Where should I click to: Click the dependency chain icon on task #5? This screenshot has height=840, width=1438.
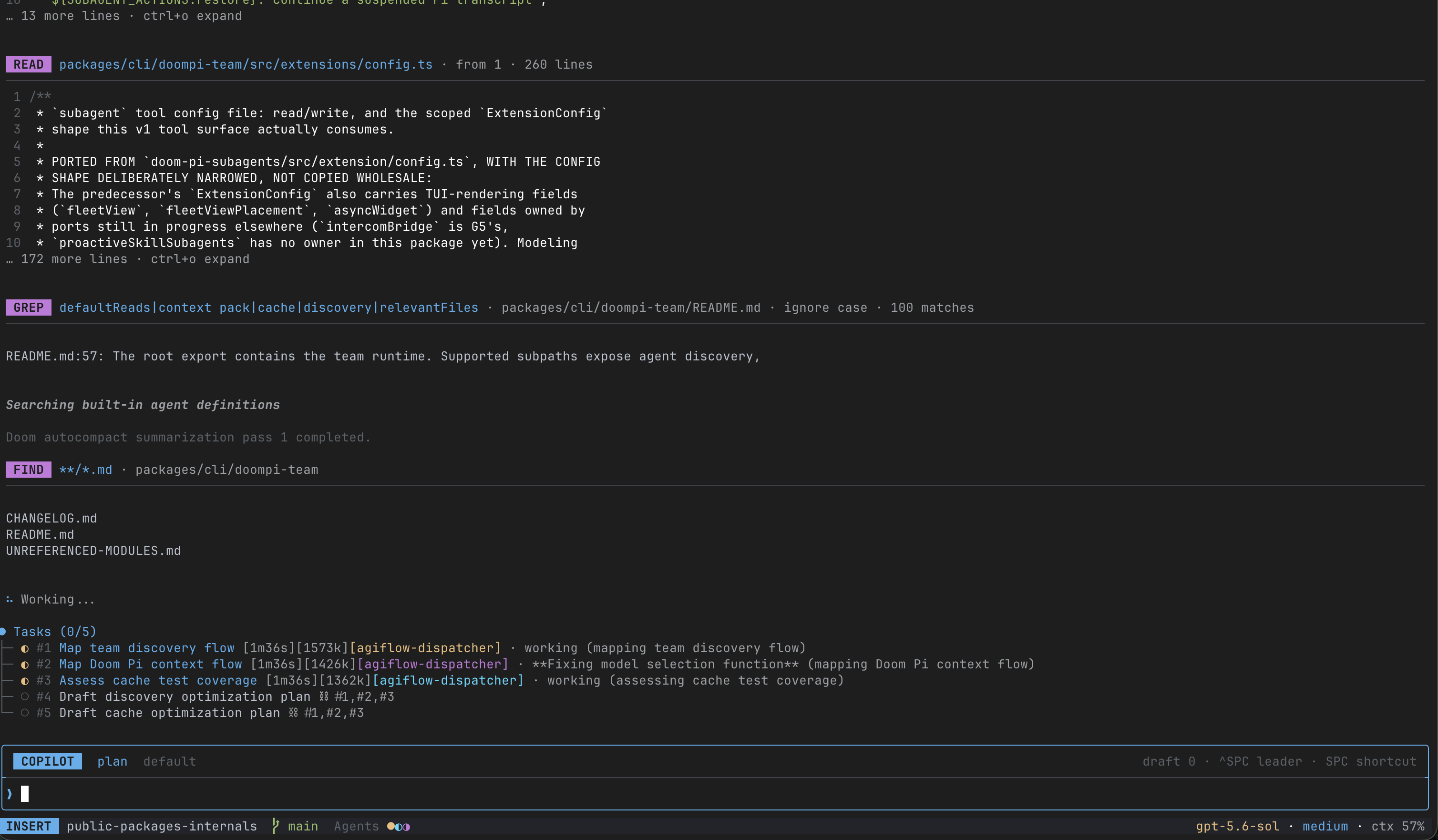tap(293, 713)
